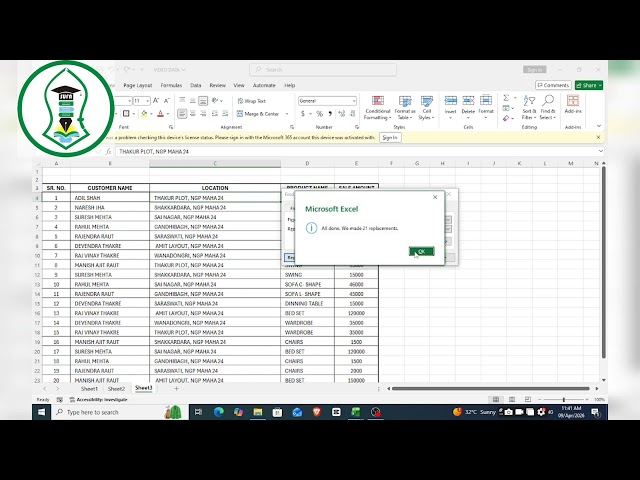This screenshot has height=480, width=640.
Task: Open the Automate tab
Action: tap(264, 85)
